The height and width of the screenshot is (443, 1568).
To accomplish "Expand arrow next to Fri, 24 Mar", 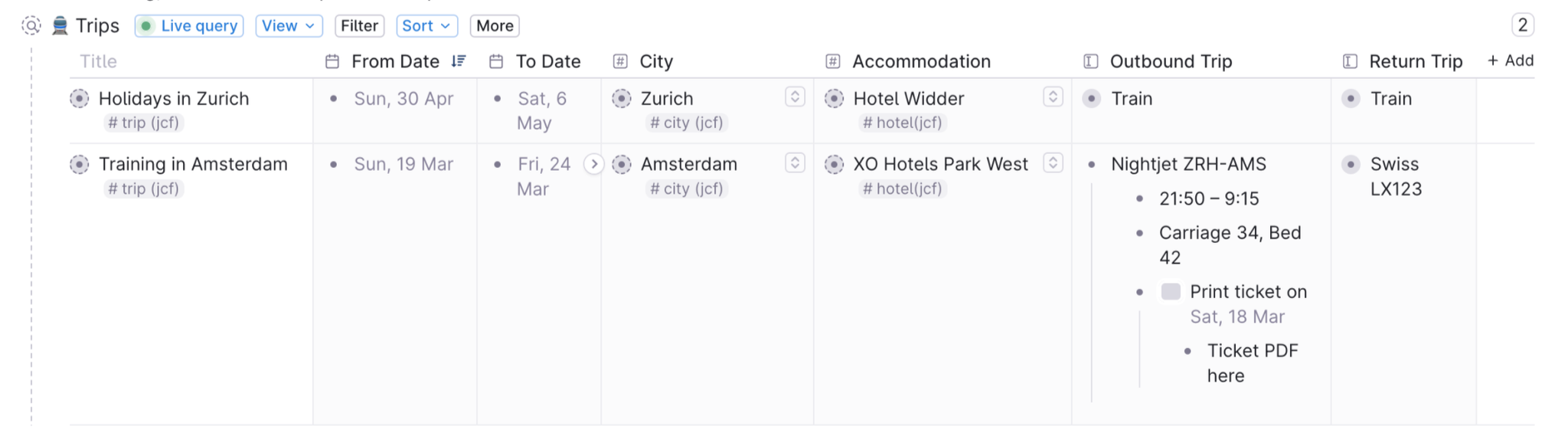I will point(594,164).
